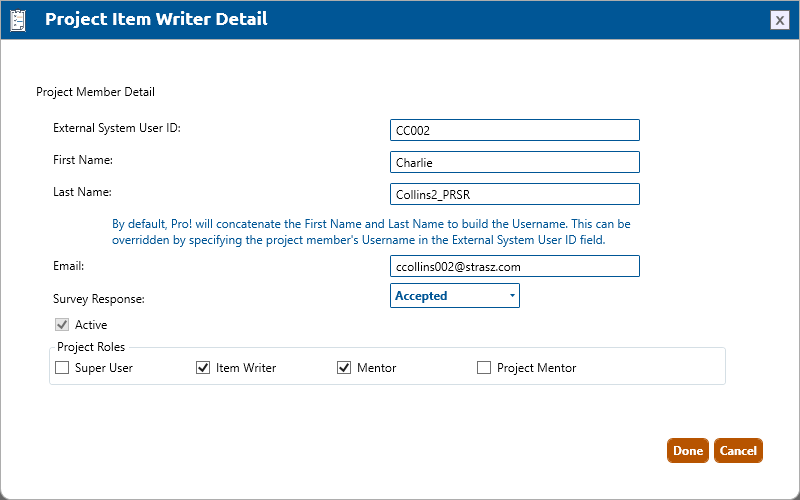The height and width of the screenshot is (500, 800).
Task: Click the Project Member Detail heading
Action: coord(95,92)
